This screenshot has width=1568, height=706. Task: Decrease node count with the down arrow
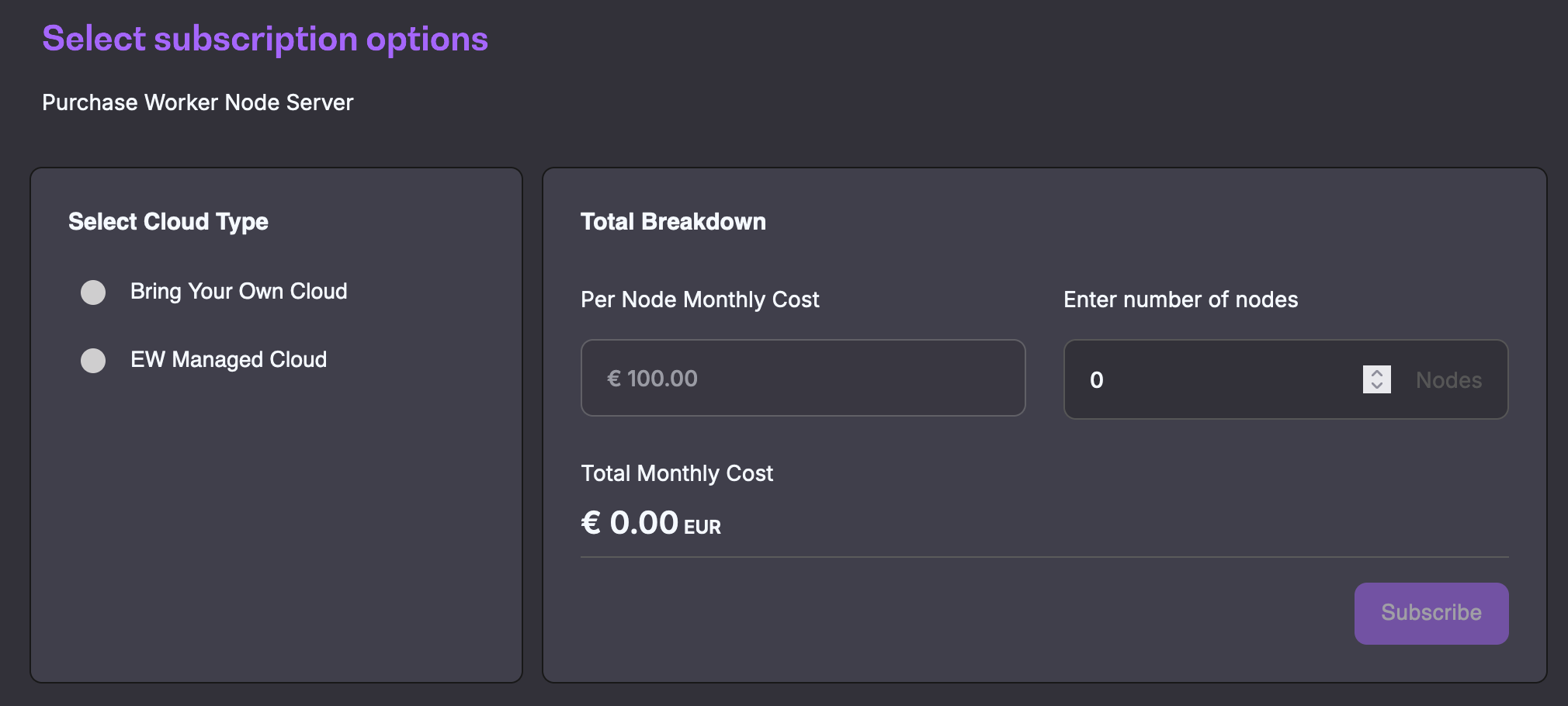(x=1376, y=386)
